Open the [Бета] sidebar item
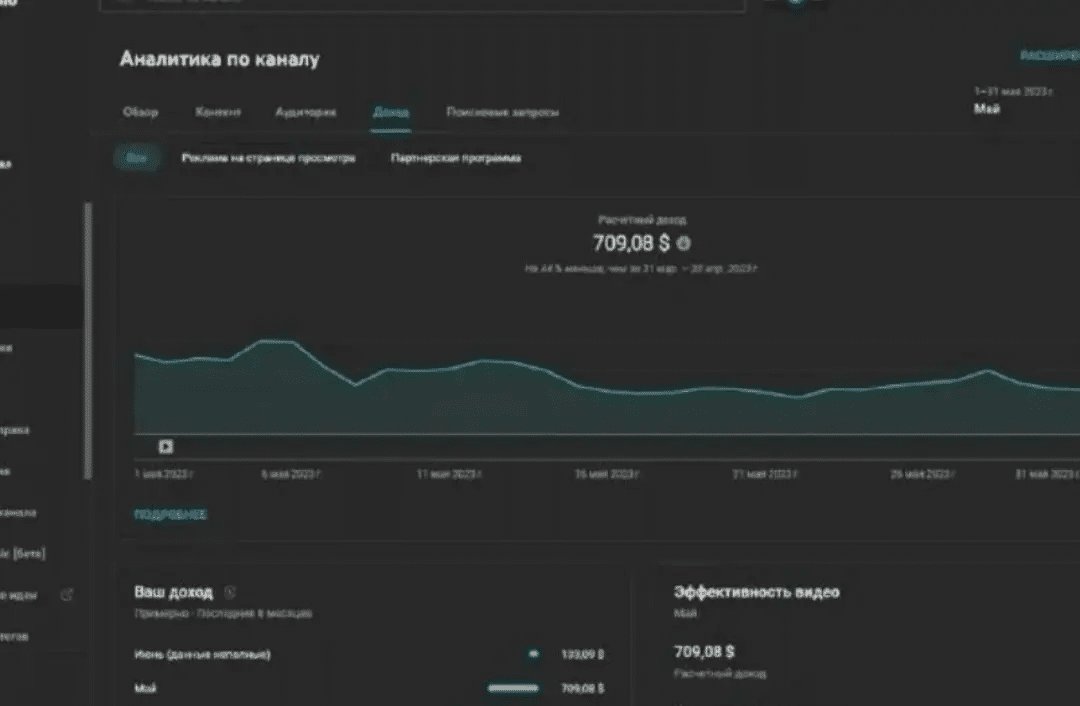The width and height of the screenshot is (1080, 706). pos(23,554)
